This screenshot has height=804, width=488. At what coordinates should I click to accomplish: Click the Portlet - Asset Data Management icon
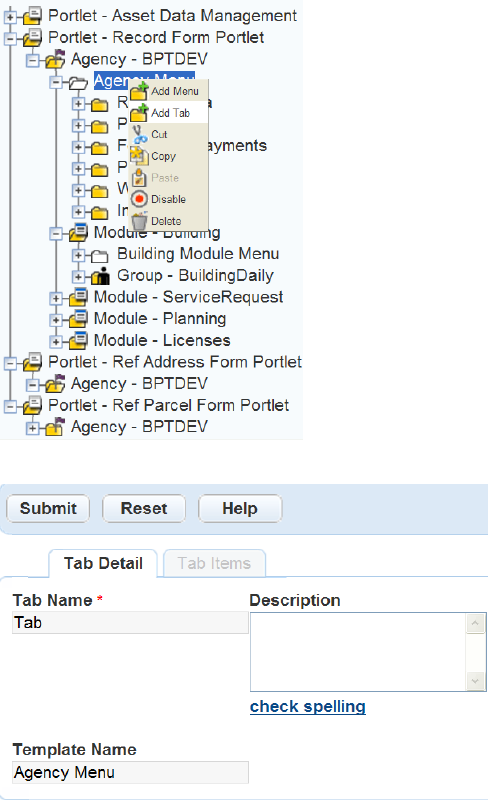(32, 16)
